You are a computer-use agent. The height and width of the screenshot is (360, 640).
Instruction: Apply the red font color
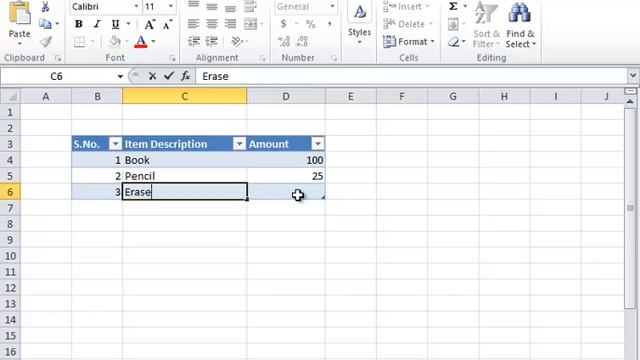tap(141, 42)
